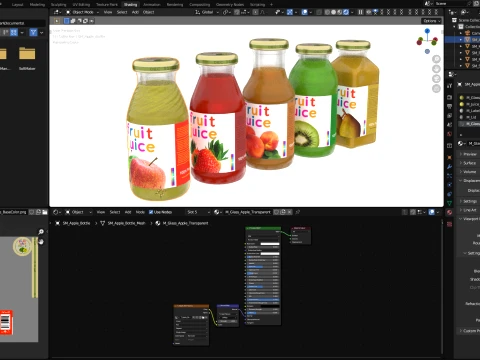
Task: Switch to the Layout workspace tab
Action: [x=17, y=5]
